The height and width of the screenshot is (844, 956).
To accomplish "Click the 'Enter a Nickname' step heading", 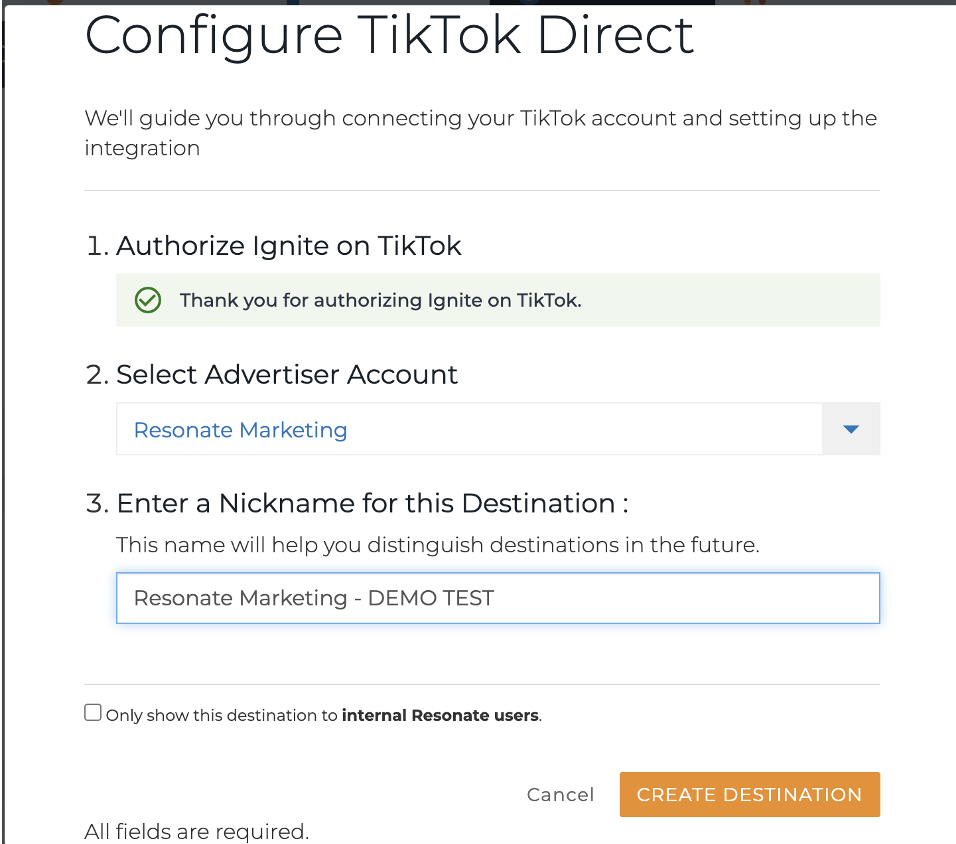I will (x=357, y=504).
